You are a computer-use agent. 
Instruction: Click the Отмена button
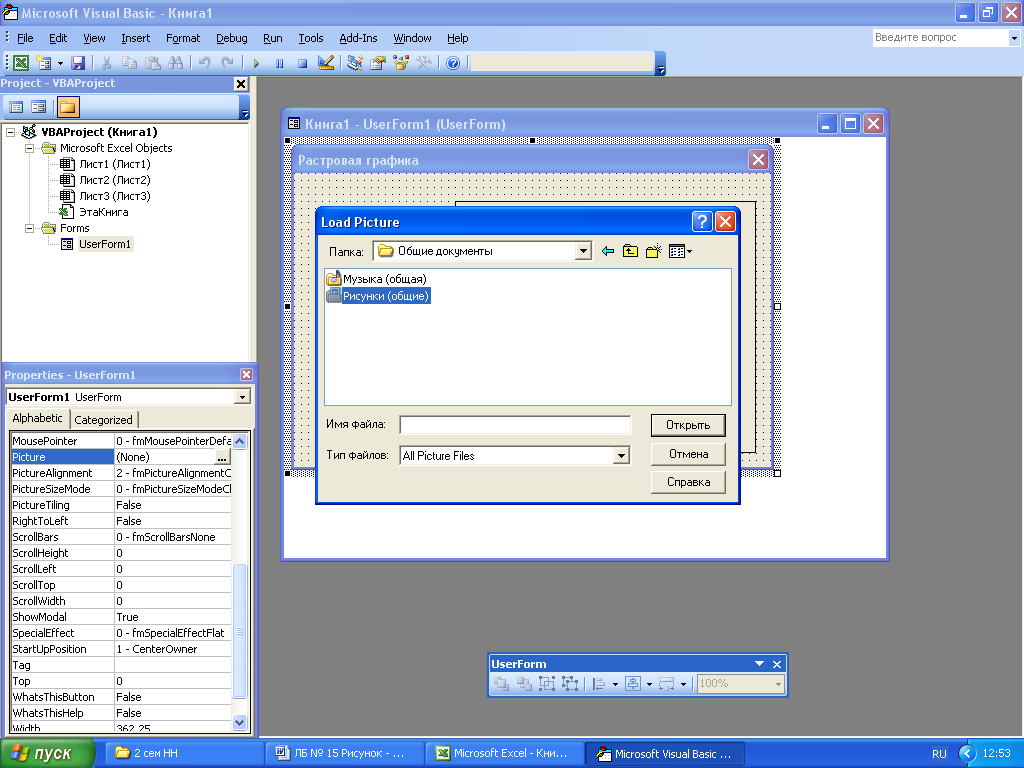click(x=688, y=454)
